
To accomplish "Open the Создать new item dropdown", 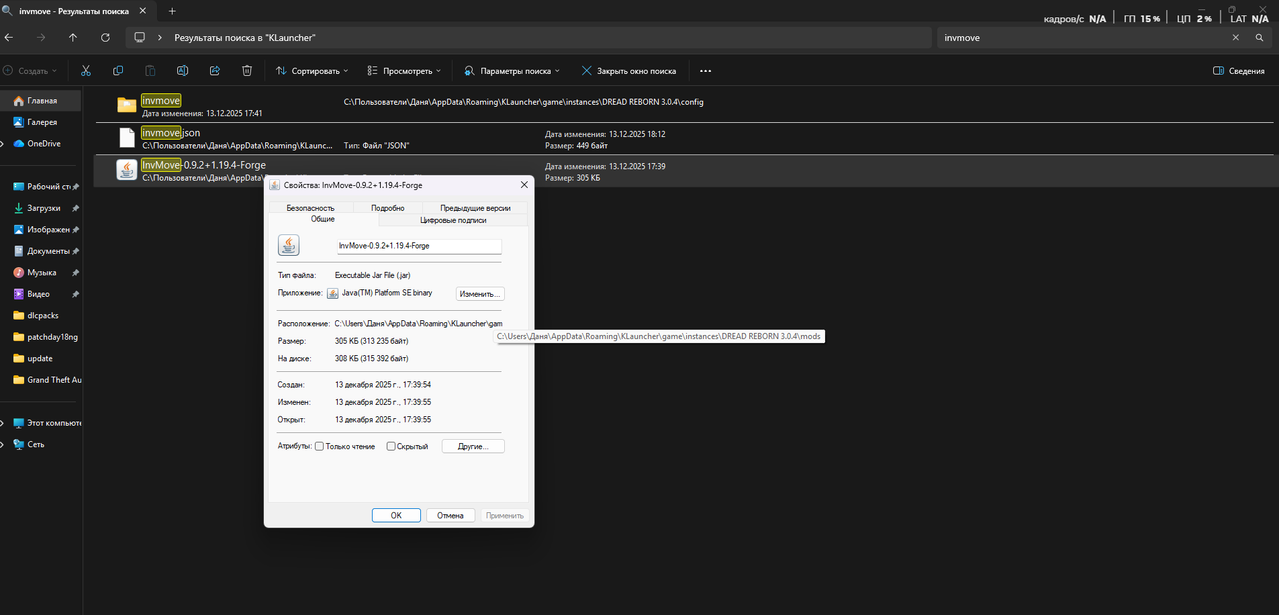I will 30,71.
